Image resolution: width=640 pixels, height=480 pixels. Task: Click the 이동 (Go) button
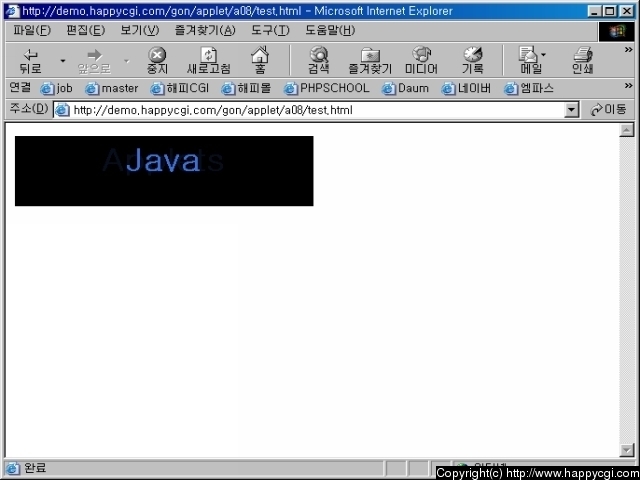608,109
